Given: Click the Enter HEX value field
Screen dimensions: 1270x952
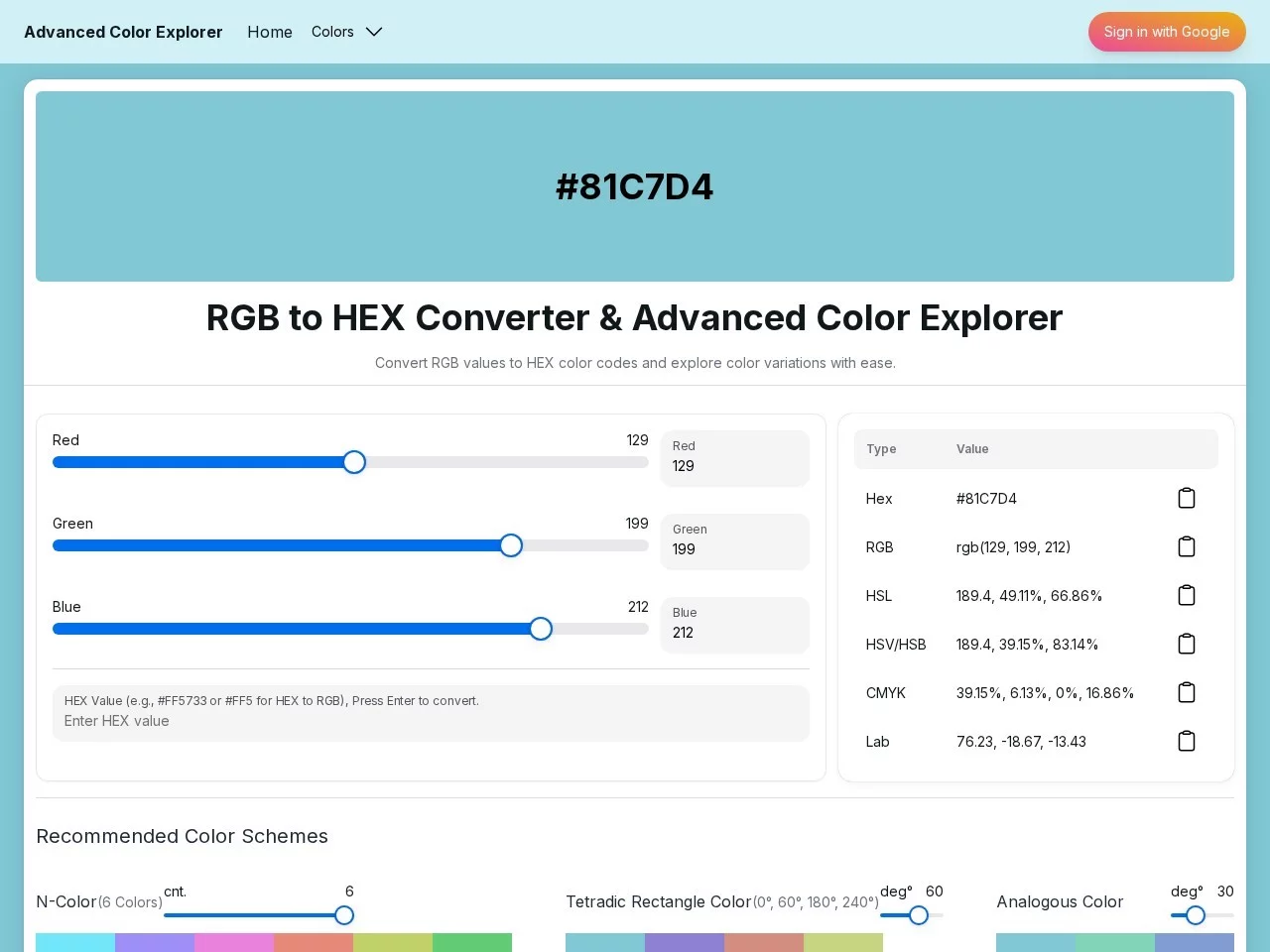Looking at the screenshot, I should [x=431, y=721].
